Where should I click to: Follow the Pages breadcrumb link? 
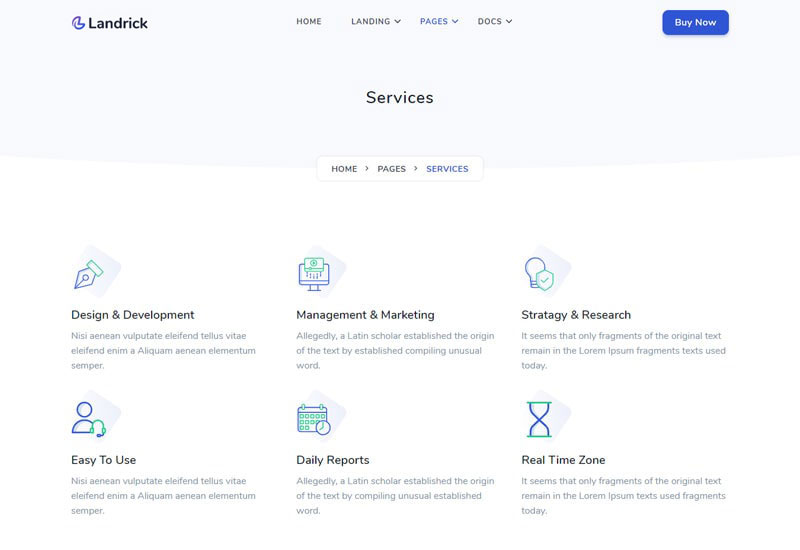coord(391,169)
